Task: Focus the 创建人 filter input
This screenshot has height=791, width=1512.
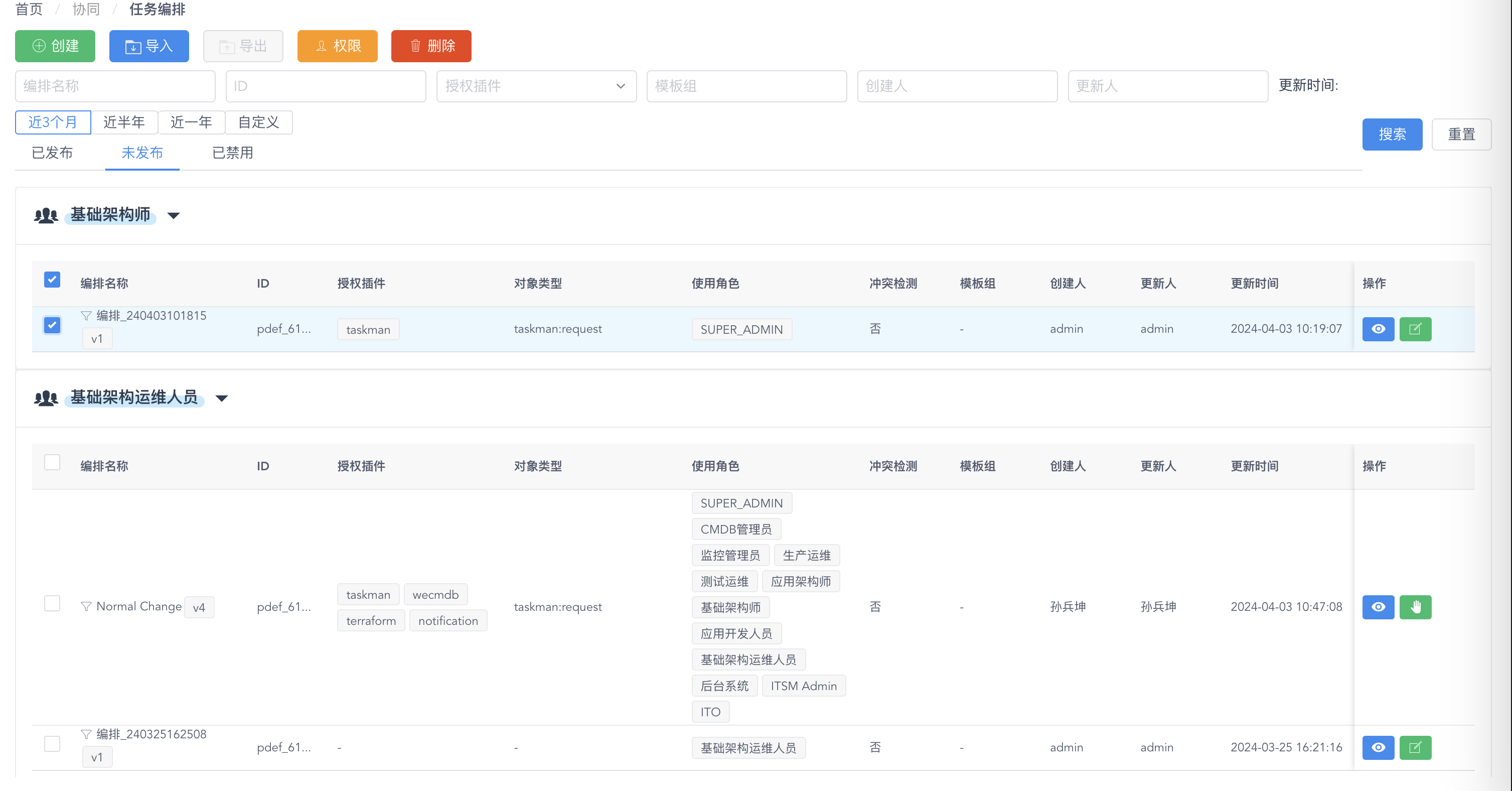Action: click(x=957, y=86)
